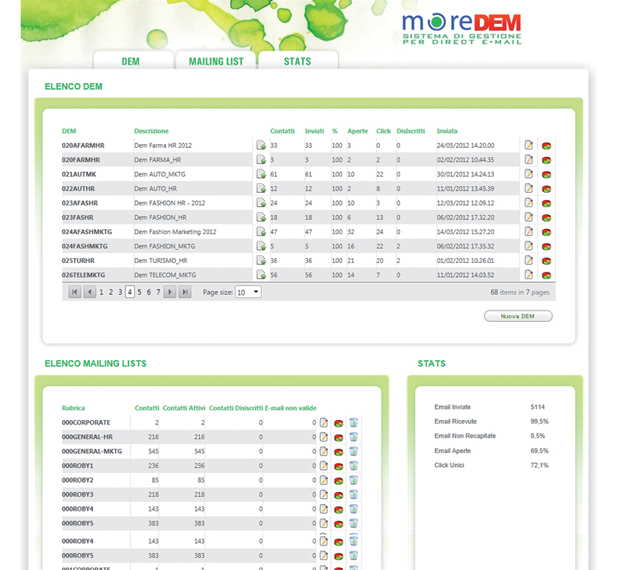Select the 021AUTMK DEM name
The image size is (620, 570).
click(x=79, y=174)
